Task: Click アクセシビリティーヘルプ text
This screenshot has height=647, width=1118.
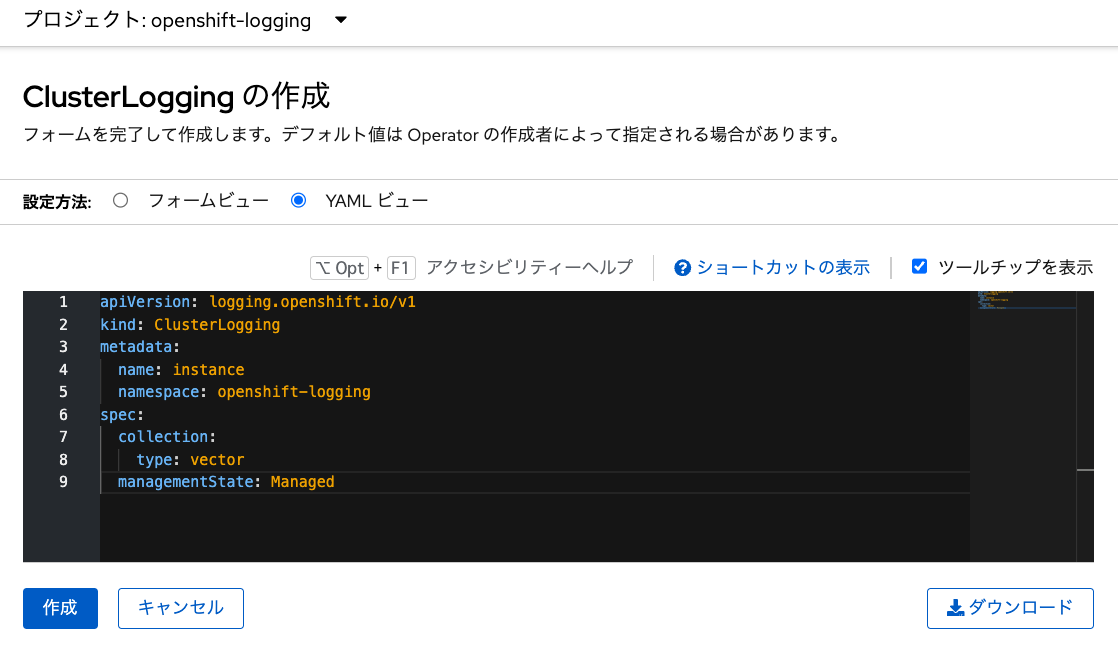Action: (x=529, y=268)
